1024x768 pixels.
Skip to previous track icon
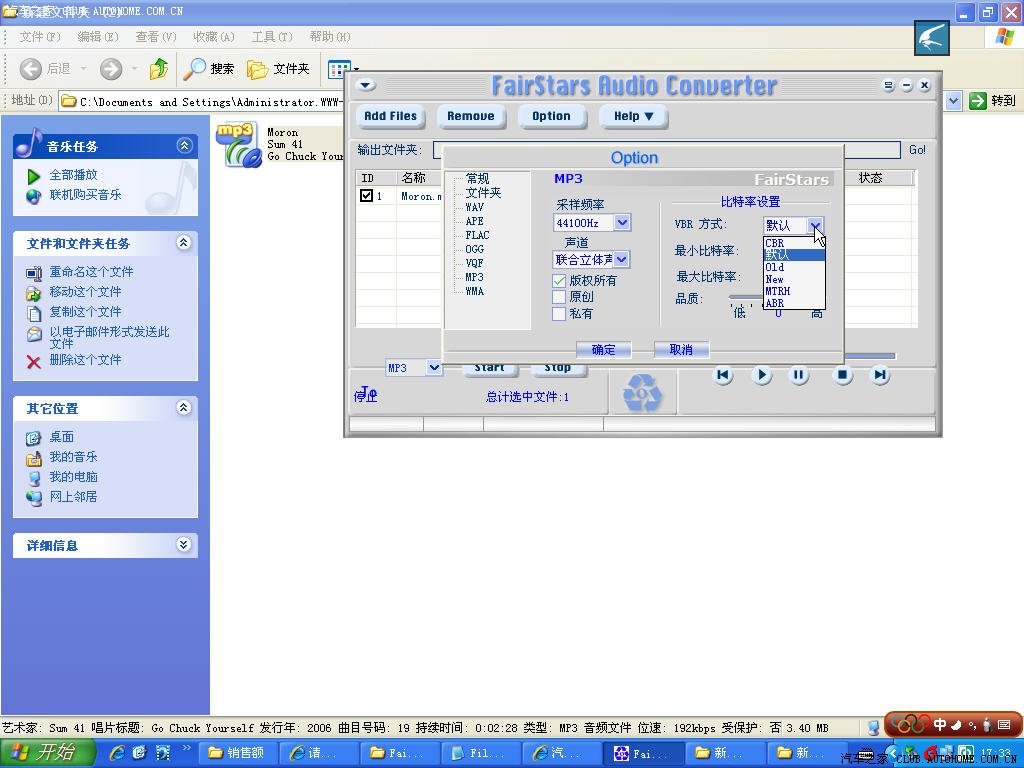[723, 375]
